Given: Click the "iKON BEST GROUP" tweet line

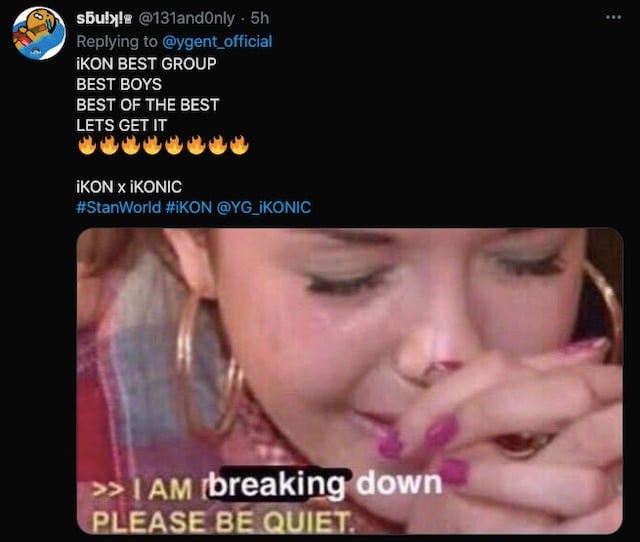Looking at the screenshot, I should click(146, 64).
